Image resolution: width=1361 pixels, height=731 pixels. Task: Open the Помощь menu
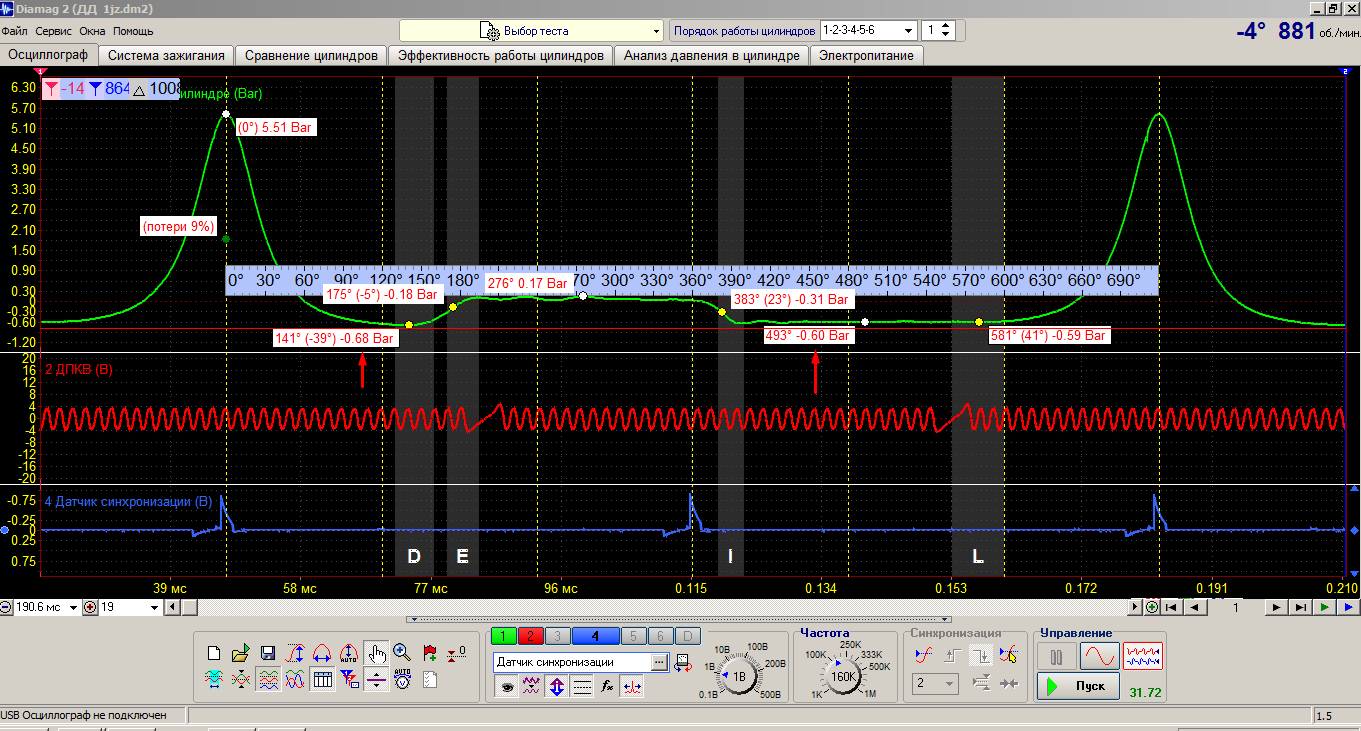coord(133,31)
